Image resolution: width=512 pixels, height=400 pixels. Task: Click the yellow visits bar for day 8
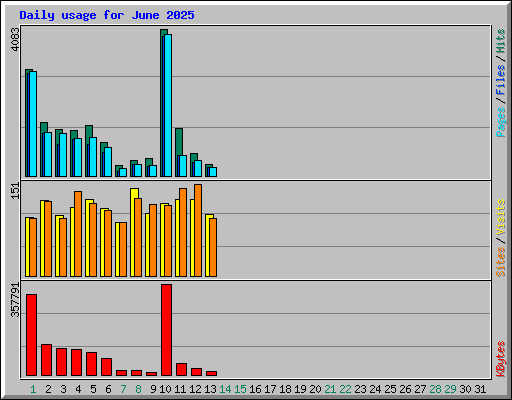point(134,232)
